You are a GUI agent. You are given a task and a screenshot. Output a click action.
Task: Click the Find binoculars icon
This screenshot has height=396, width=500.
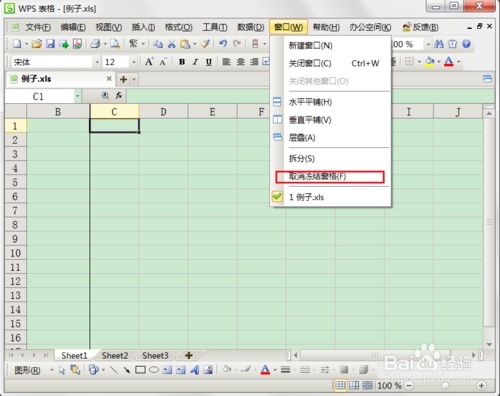pos(439,44)
